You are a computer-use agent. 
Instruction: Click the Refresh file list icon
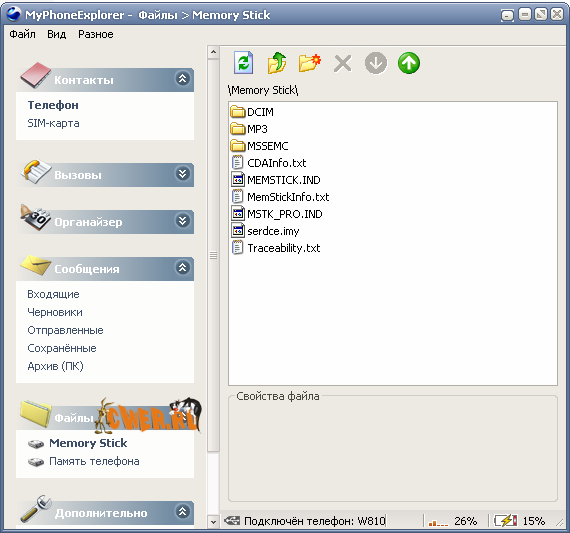(x=243, y=63)
